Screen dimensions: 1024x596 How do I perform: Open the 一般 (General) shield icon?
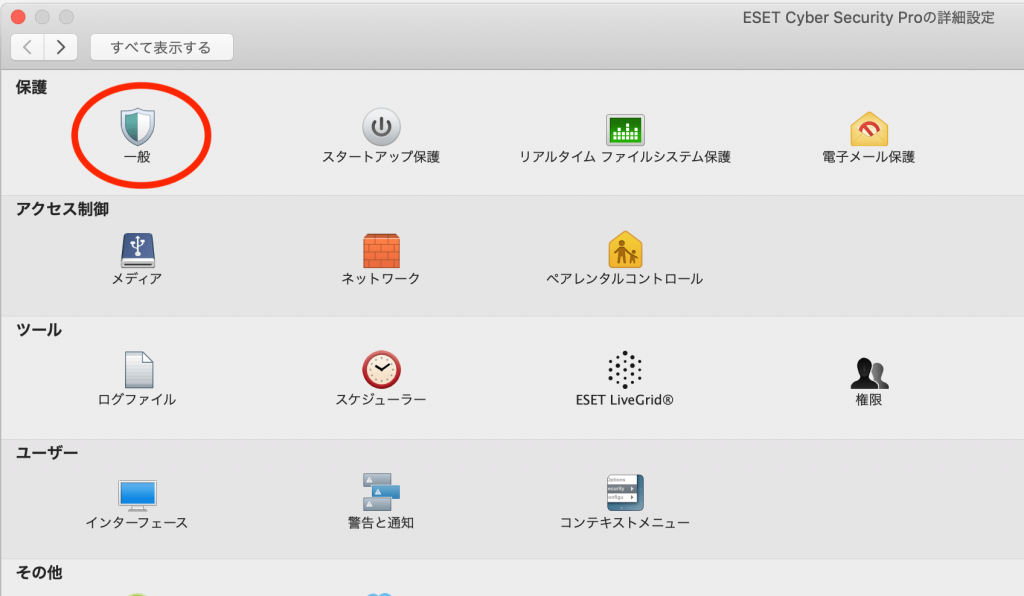coord(138,127)
